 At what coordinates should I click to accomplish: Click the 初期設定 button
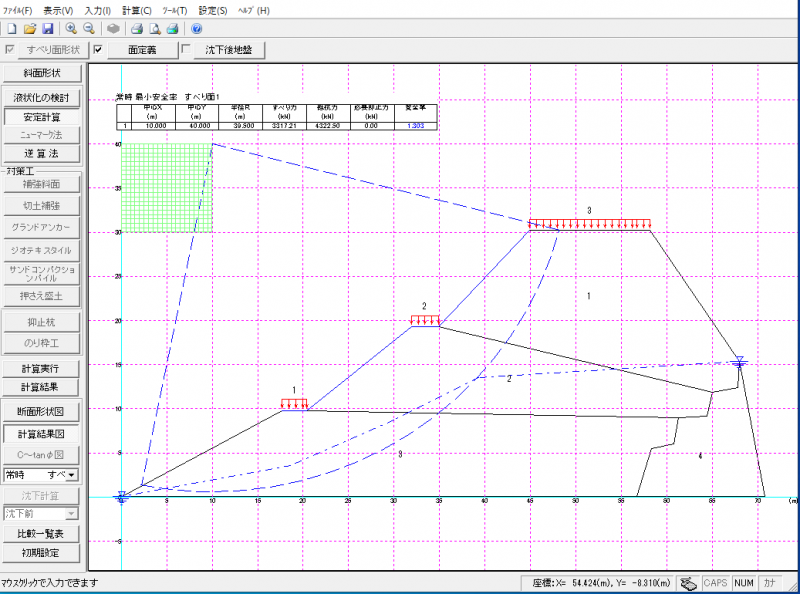coord(41,553)
